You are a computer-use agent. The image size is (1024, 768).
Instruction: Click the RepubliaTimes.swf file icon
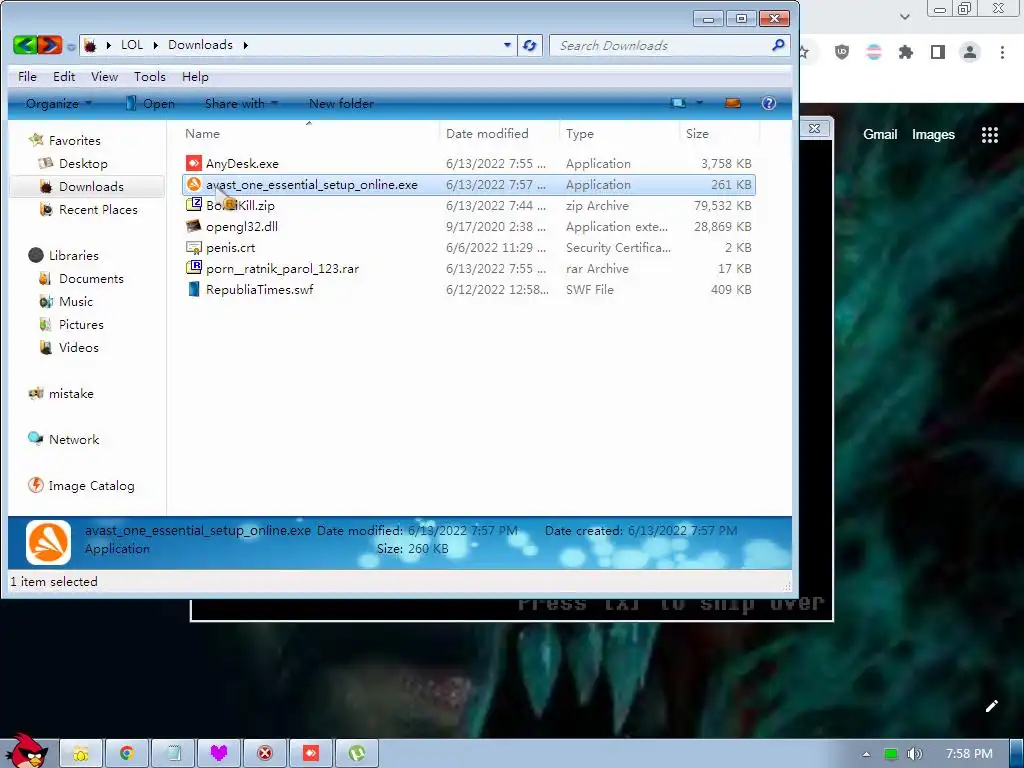[x=193, y=289]
